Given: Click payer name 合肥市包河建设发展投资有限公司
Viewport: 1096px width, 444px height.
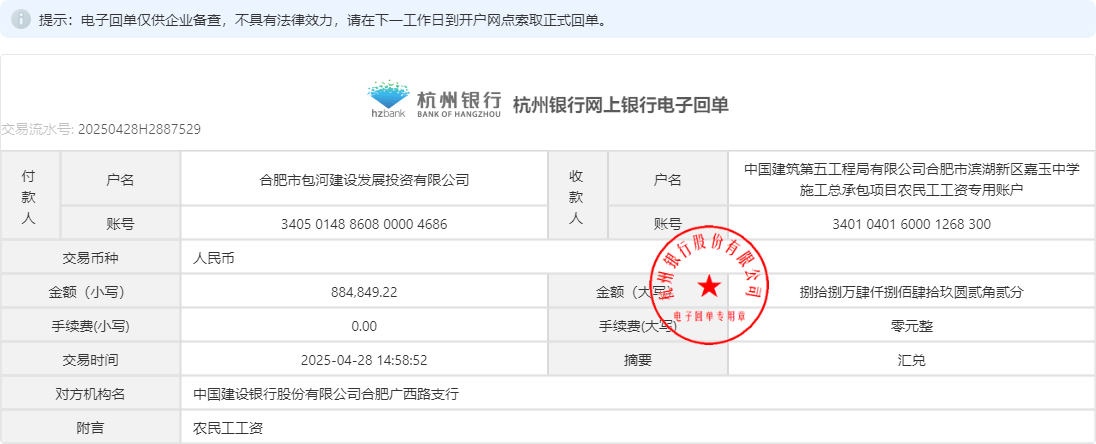Looking at the screenshot, I should point(364,180).
